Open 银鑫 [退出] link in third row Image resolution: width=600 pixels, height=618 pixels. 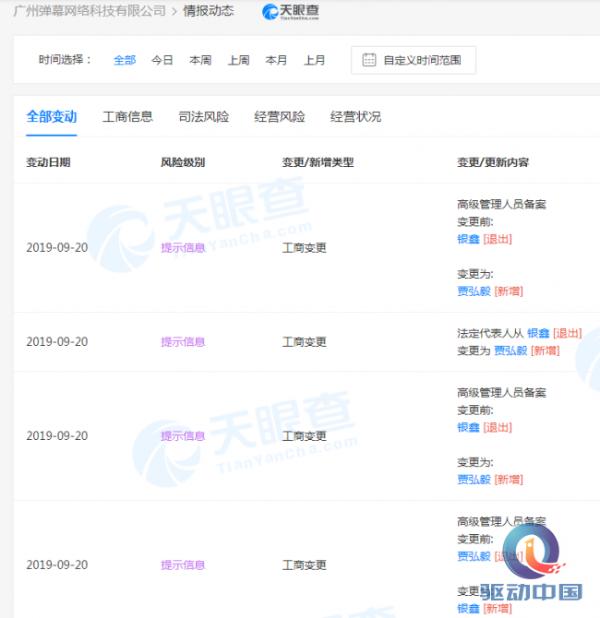pyautogui.click(x=484, y=427)
